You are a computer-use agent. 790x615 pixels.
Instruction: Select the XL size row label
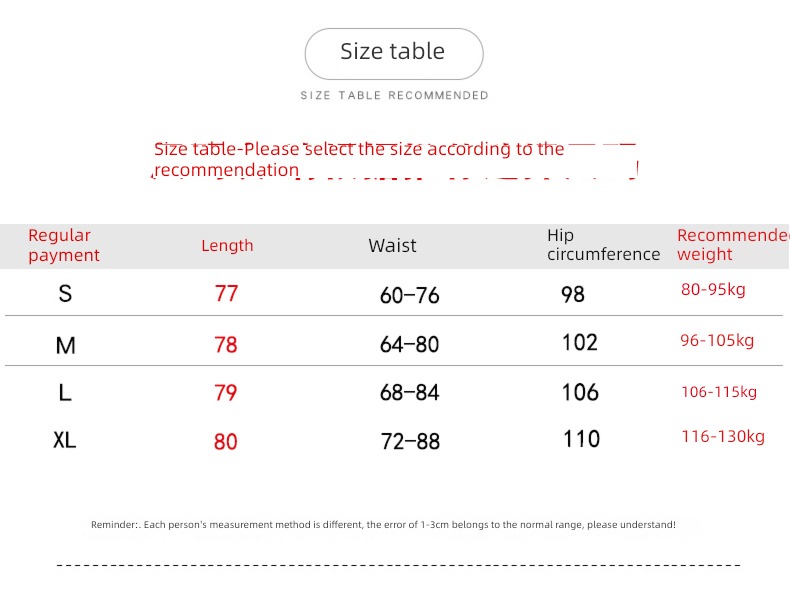64,440
